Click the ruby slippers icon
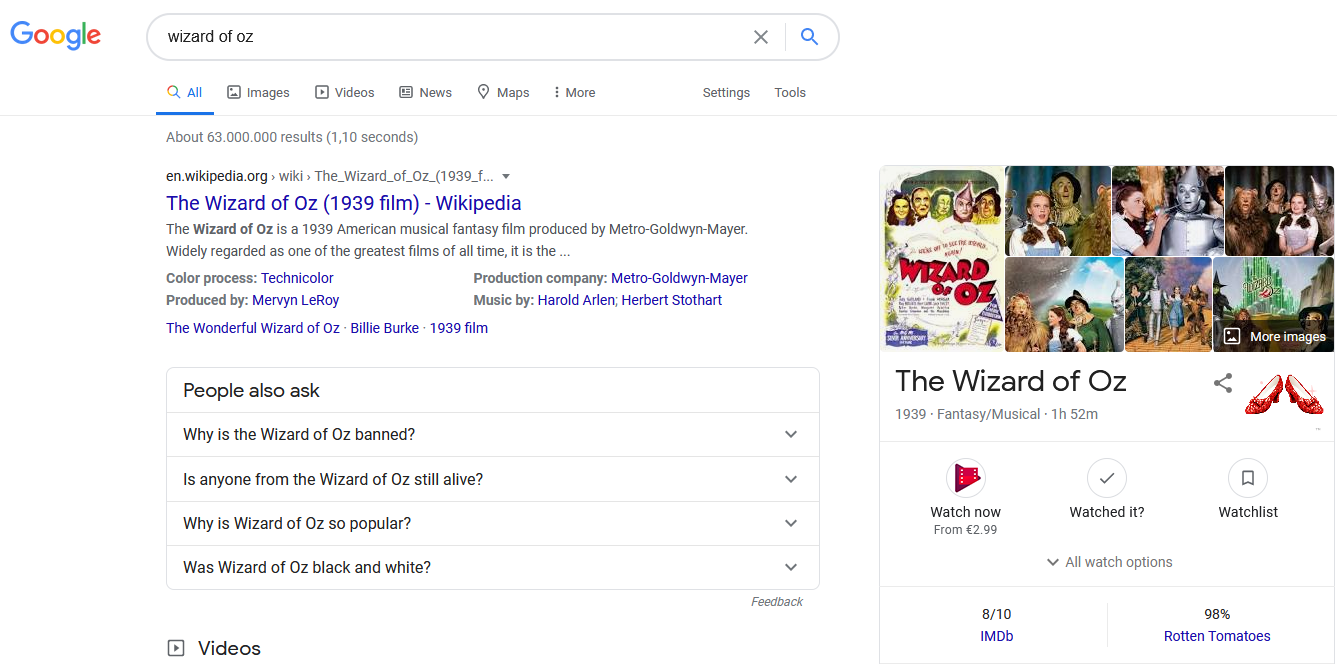This screenshot has height=664, width=1337. click(1284, 394)
